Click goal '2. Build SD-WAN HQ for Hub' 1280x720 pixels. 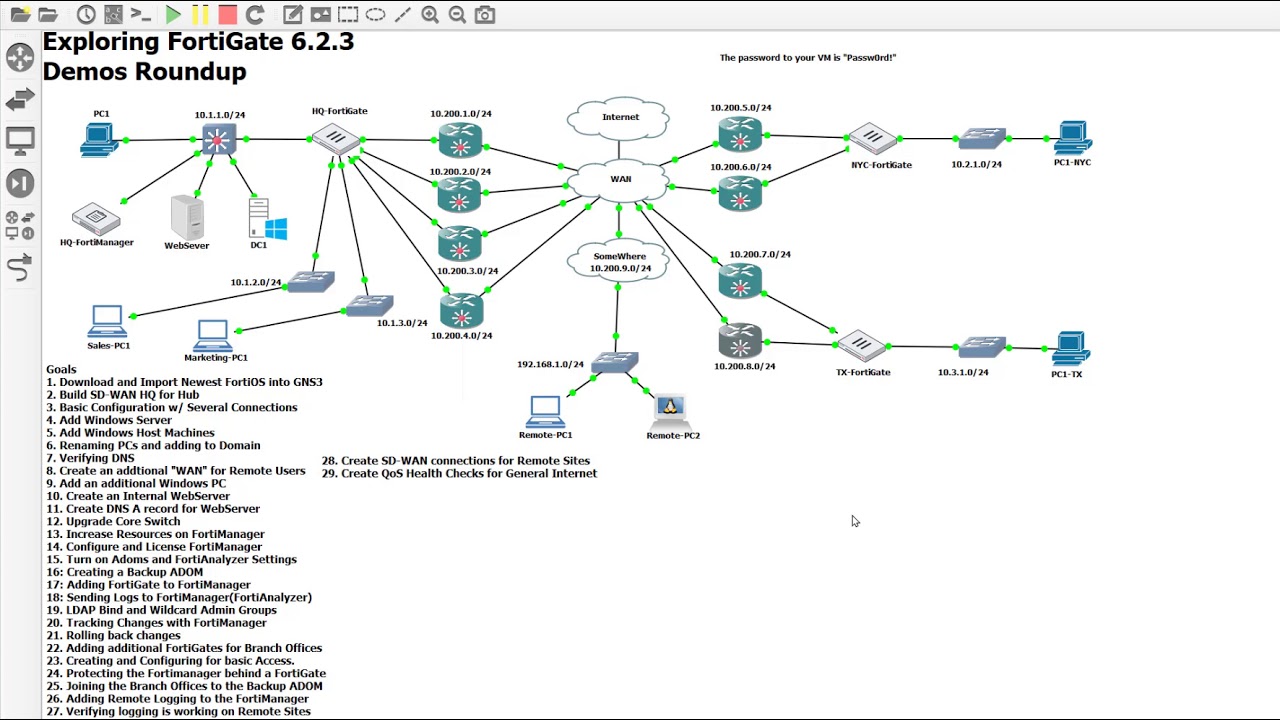click(x=122, y=395)
